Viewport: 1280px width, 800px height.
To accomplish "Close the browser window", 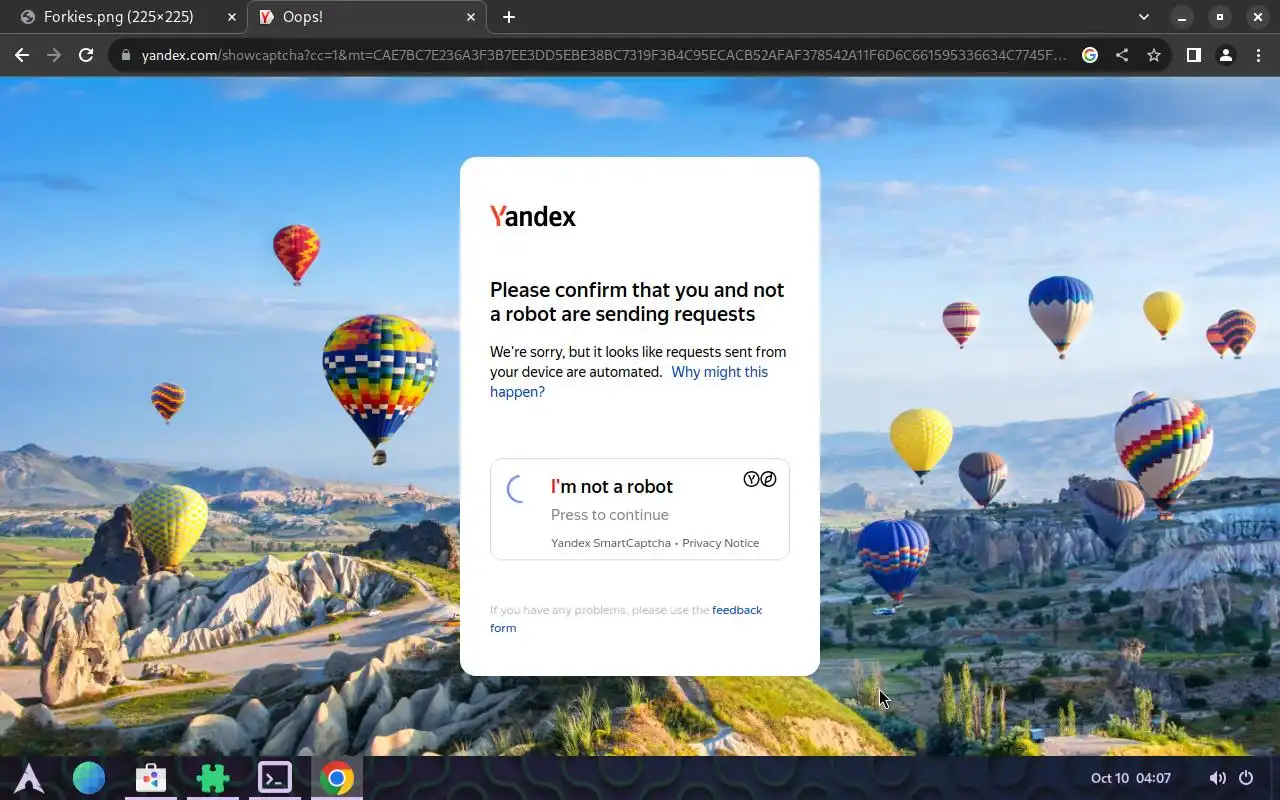I will click(1258, 17).
